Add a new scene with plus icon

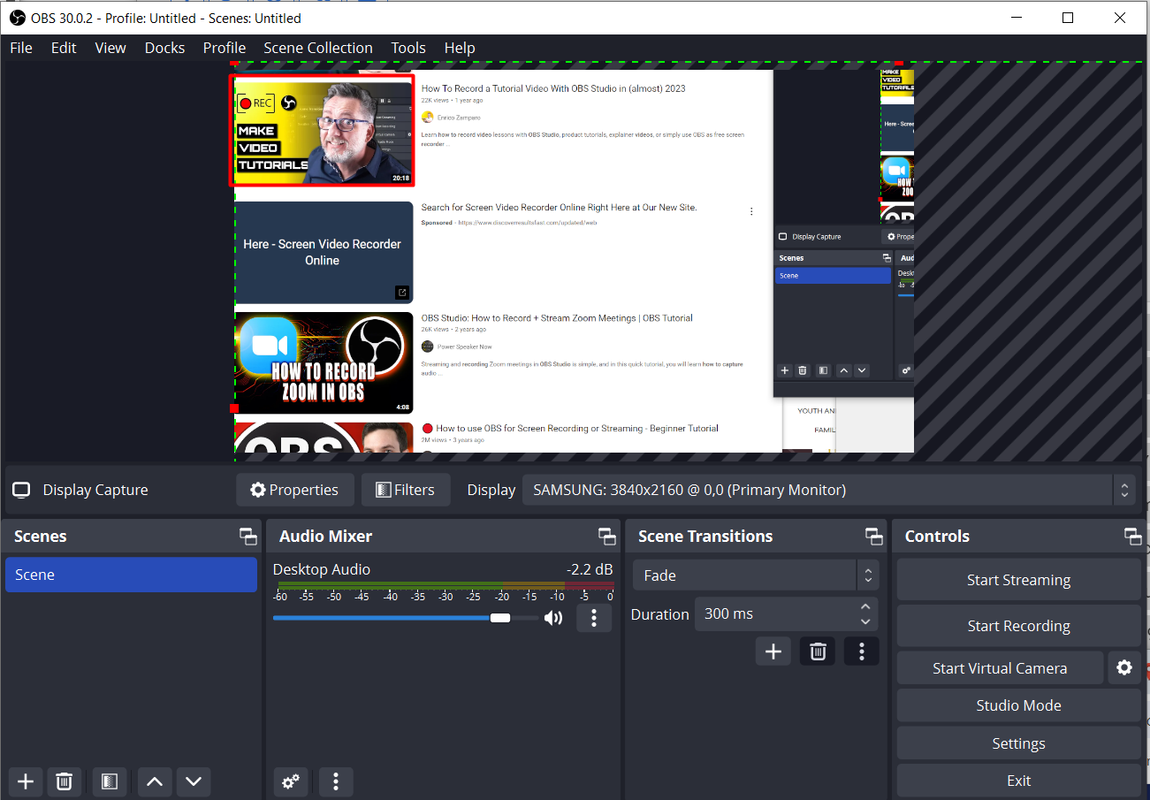coord(26,782)
